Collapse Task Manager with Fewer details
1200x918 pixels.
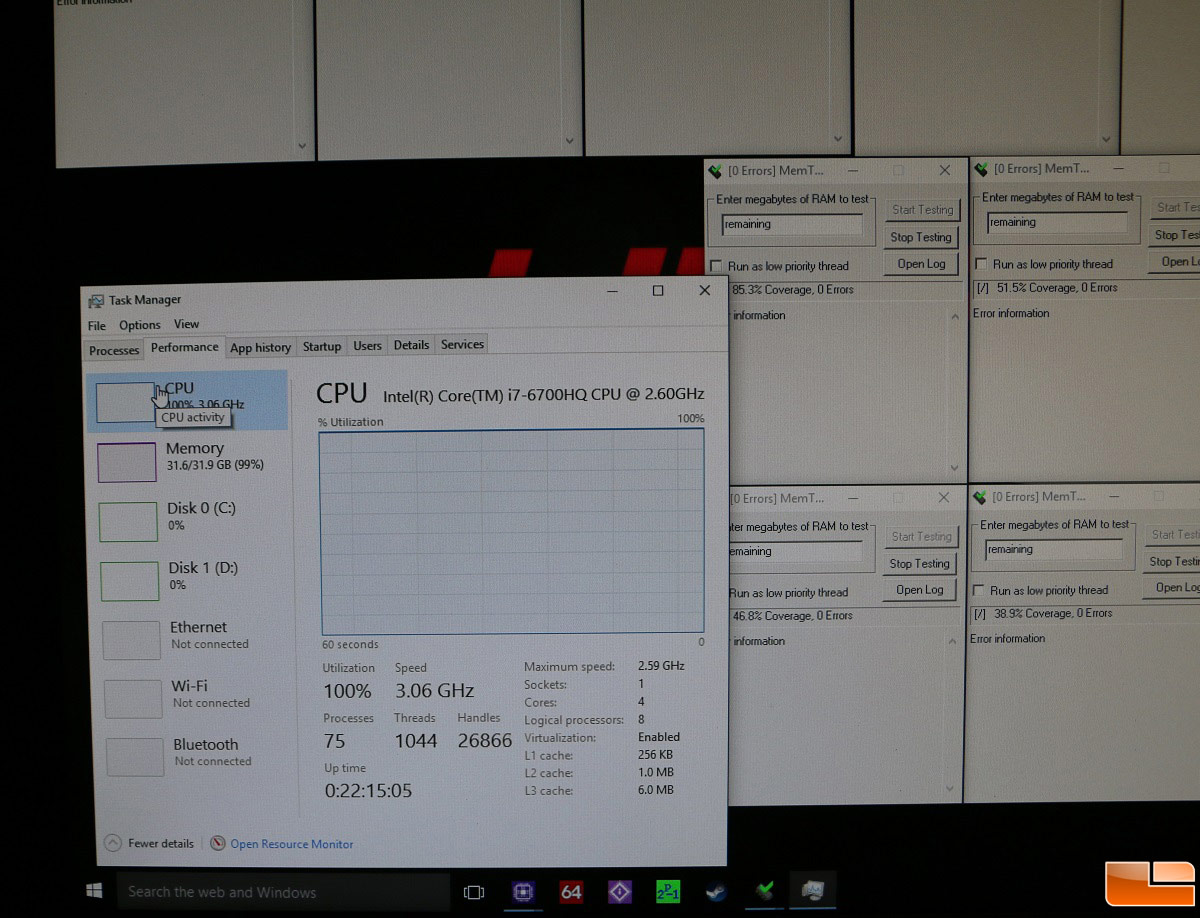coord(149,843)
